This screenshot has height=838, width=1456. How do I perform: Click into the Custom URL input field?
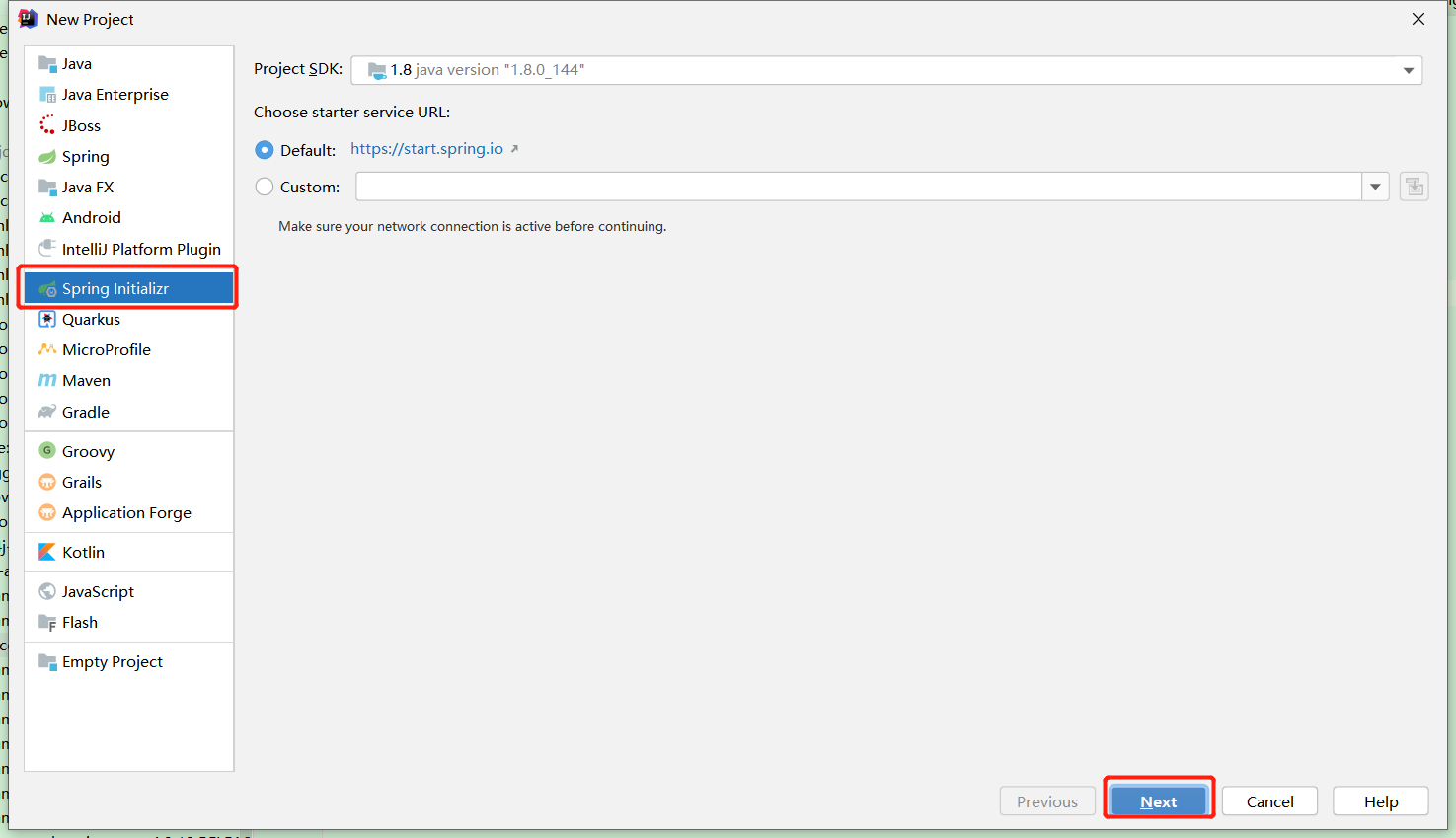coord(859,187)
